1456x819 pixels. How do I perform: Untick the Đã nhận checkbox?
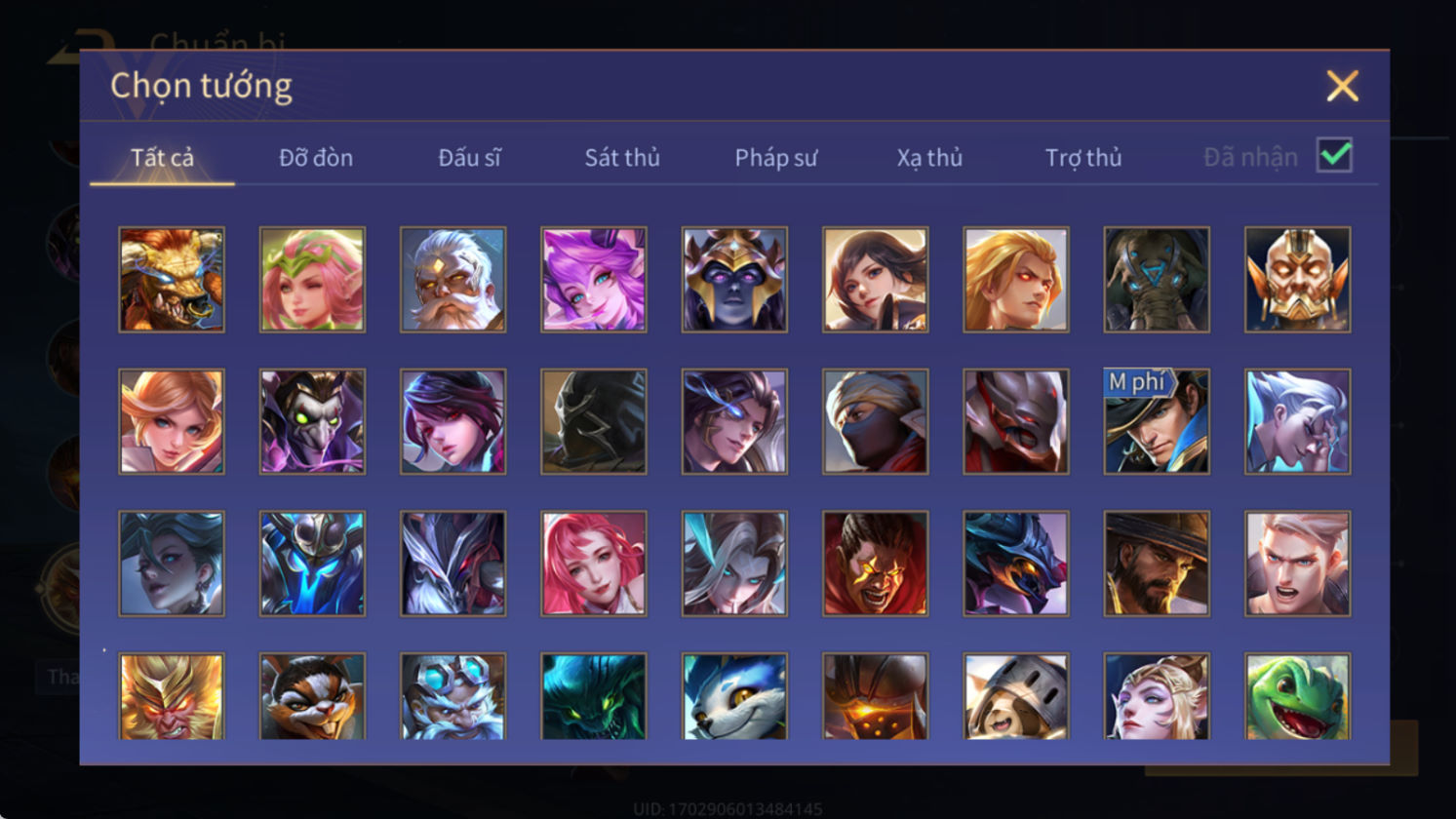[1334, 155]
